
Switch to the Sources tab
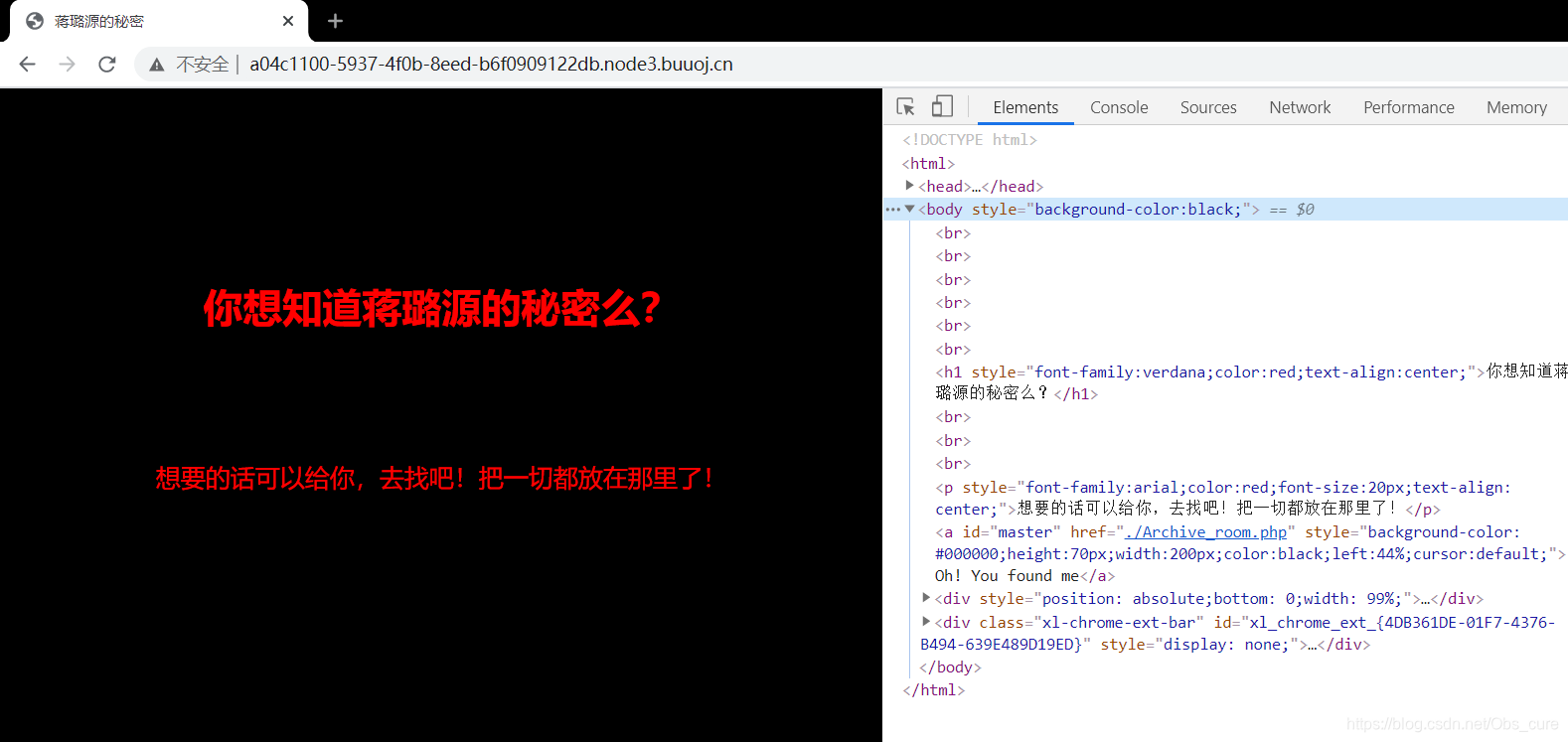coord(1208,107)
